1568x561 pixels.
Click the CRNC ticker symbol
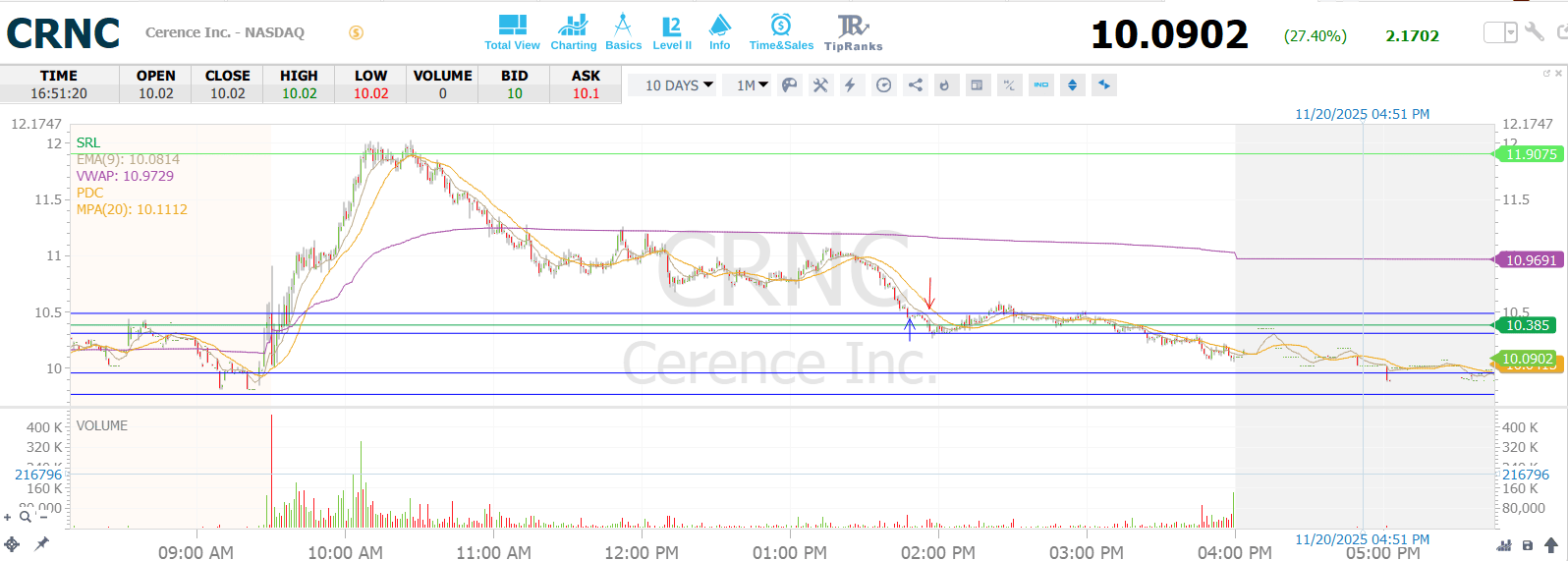pyautogui.click(x=63, y=33)
